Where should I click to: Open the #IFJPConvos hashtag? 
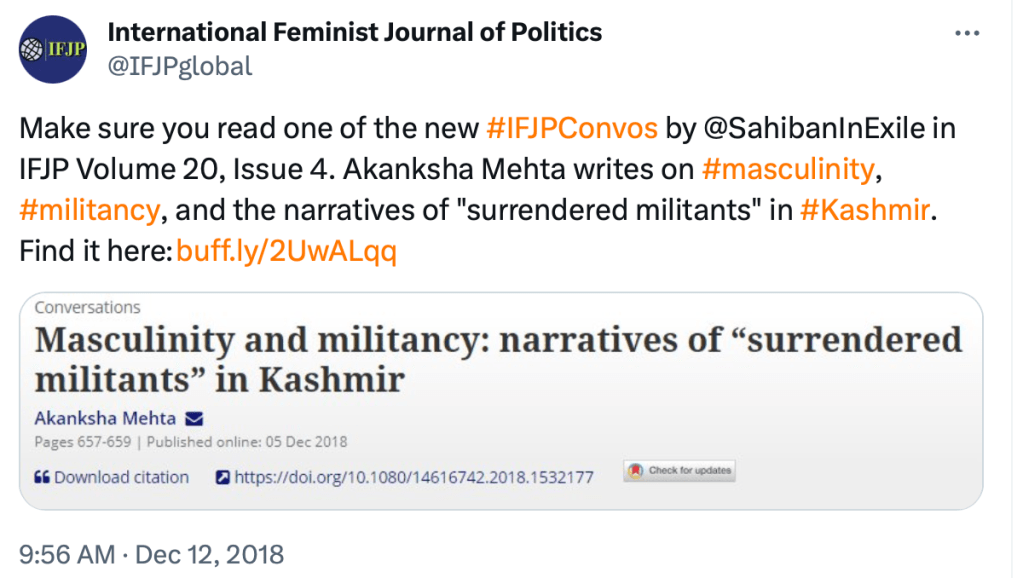tap(572, 129)
